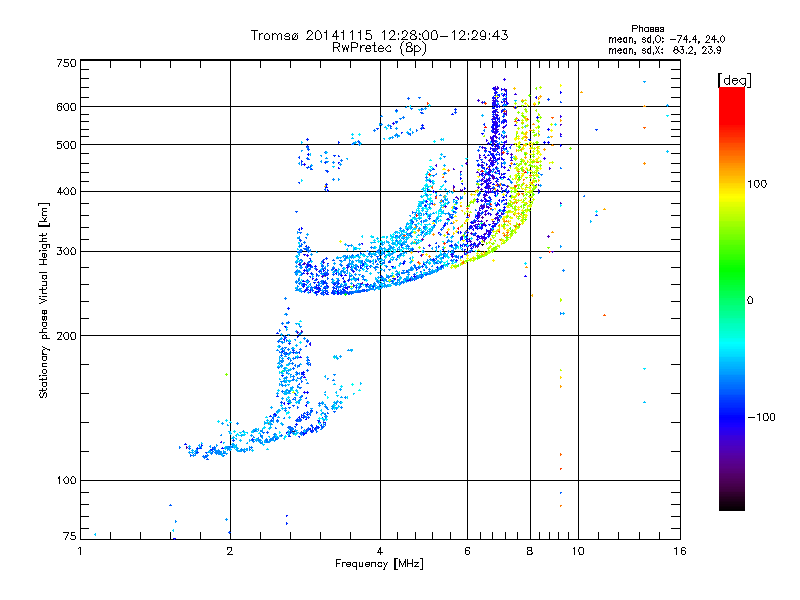The image size is (800, 600).
Task: Click the '600' y-axis tick label
Action: [66, 107]
